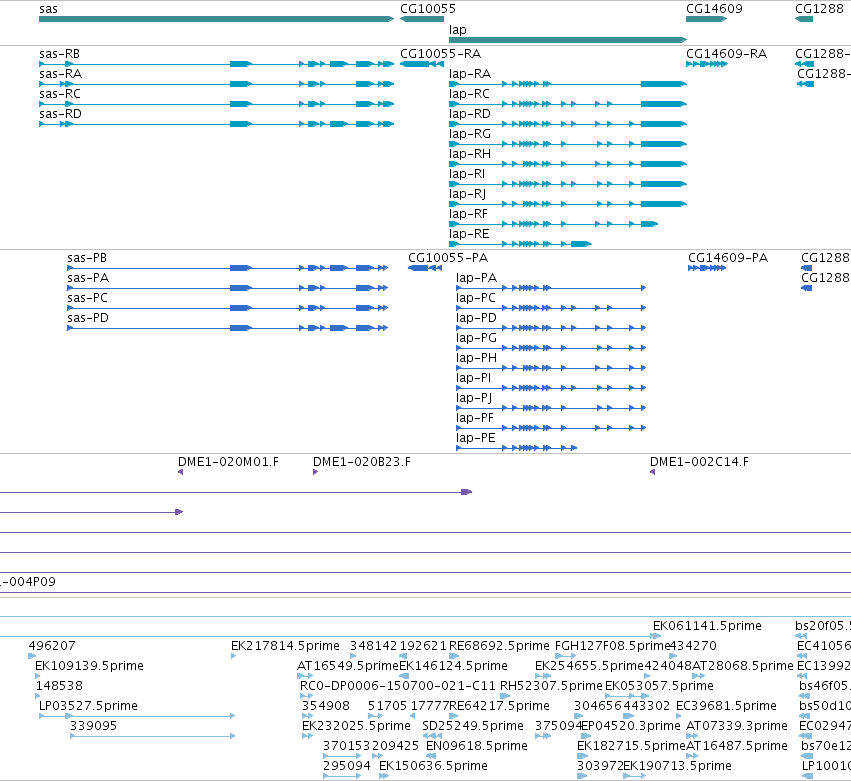This screenshot has height=781, width=851.
Task: Select the 496207 EST label
Action: [x=52, y=646]
